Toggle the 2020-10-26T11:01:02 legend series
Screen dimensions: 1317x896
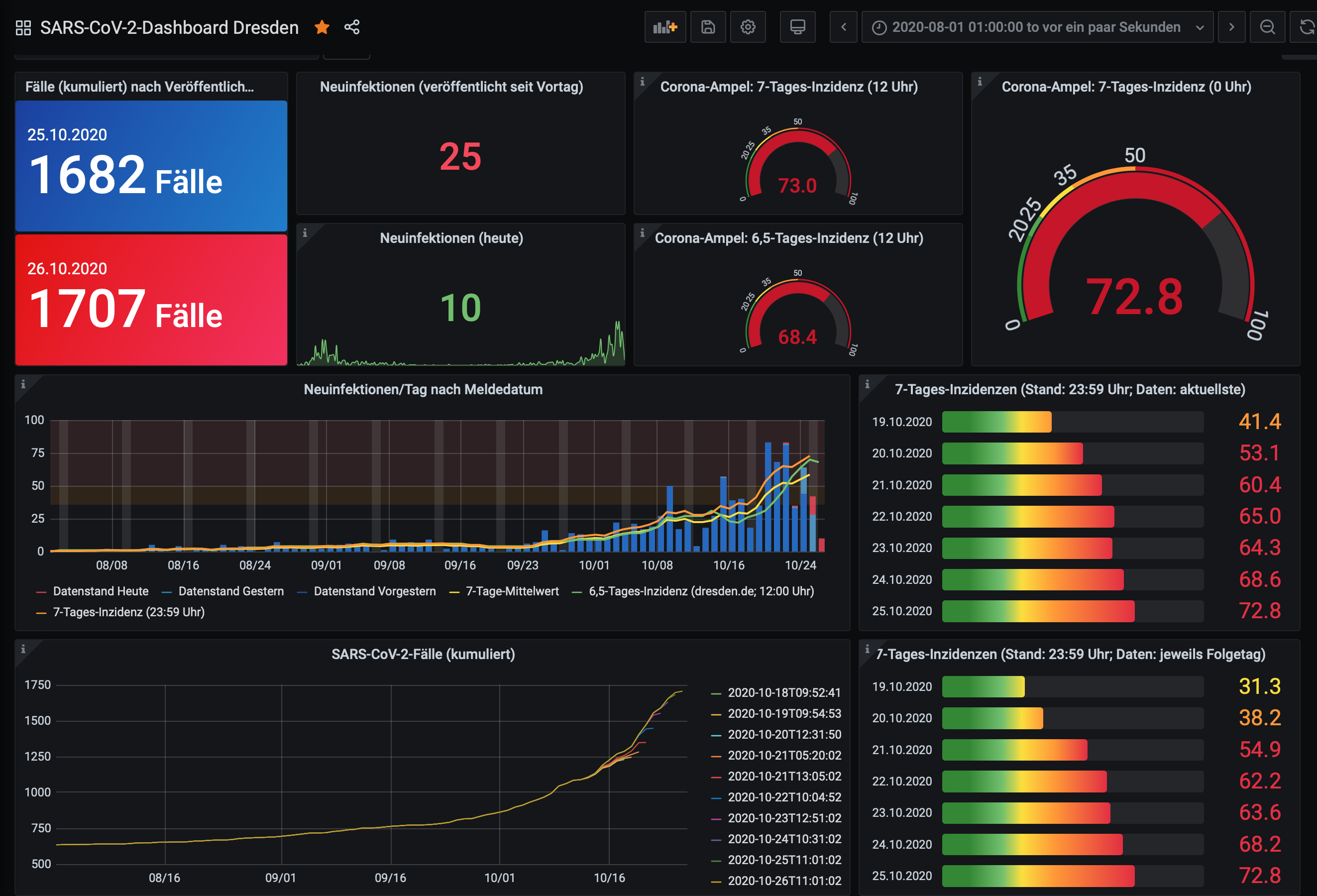[784, 881]
